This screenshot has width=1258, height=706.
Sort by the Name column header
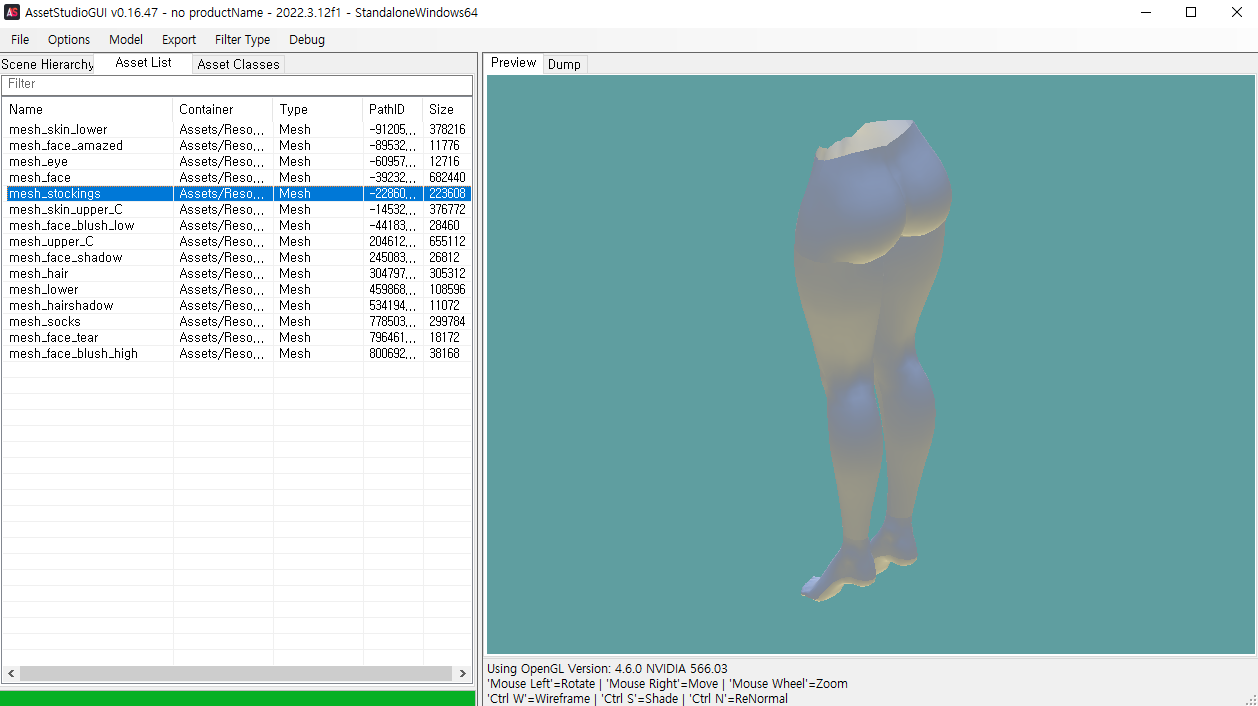tap(88, 109)
